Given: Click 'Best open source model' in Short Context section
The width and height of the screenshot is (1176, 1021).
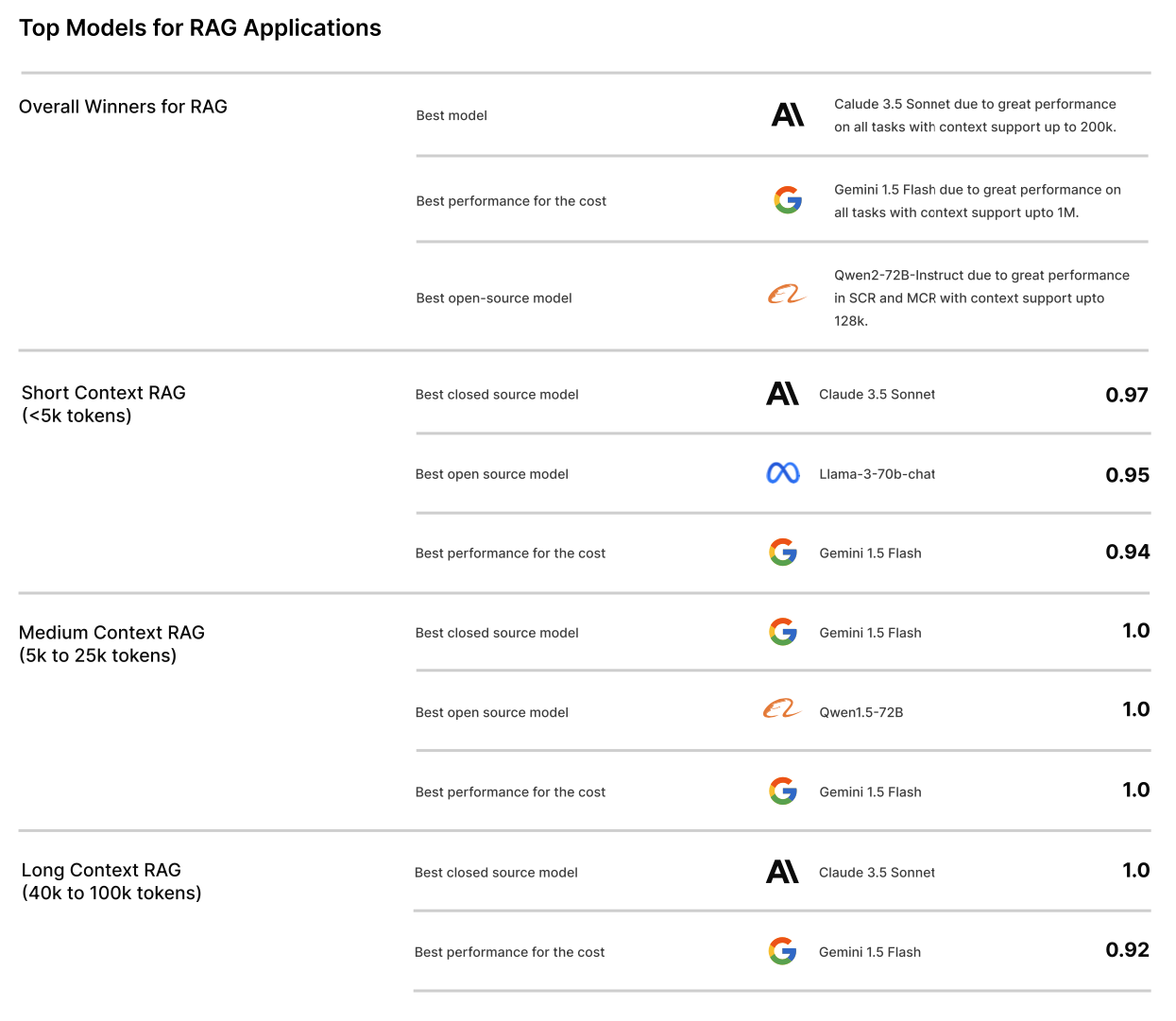Looking at the screenshot, I should [x=491, y=474].
